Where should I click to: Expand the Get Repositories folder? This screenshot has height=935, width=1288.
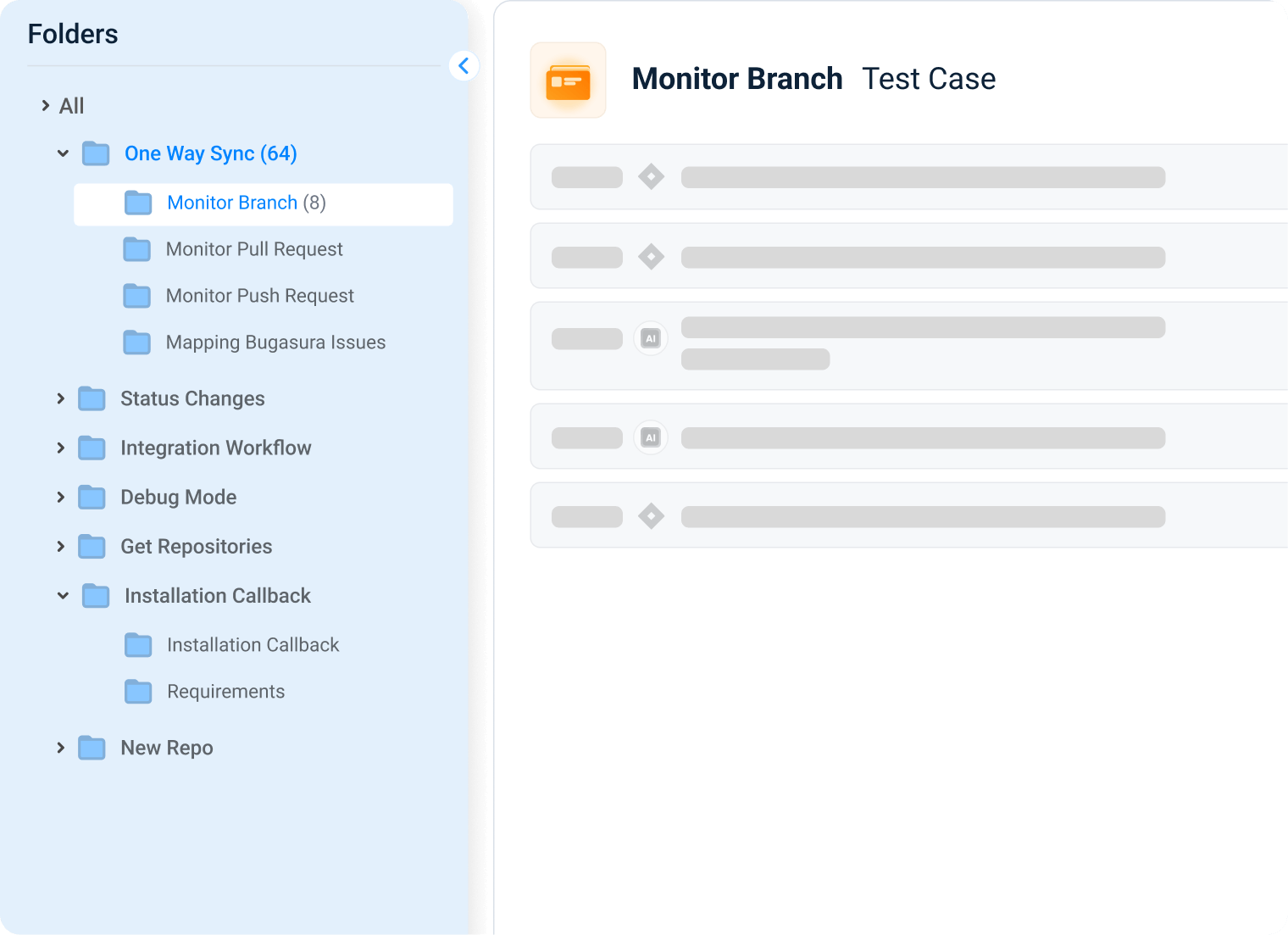pos(60,547)
